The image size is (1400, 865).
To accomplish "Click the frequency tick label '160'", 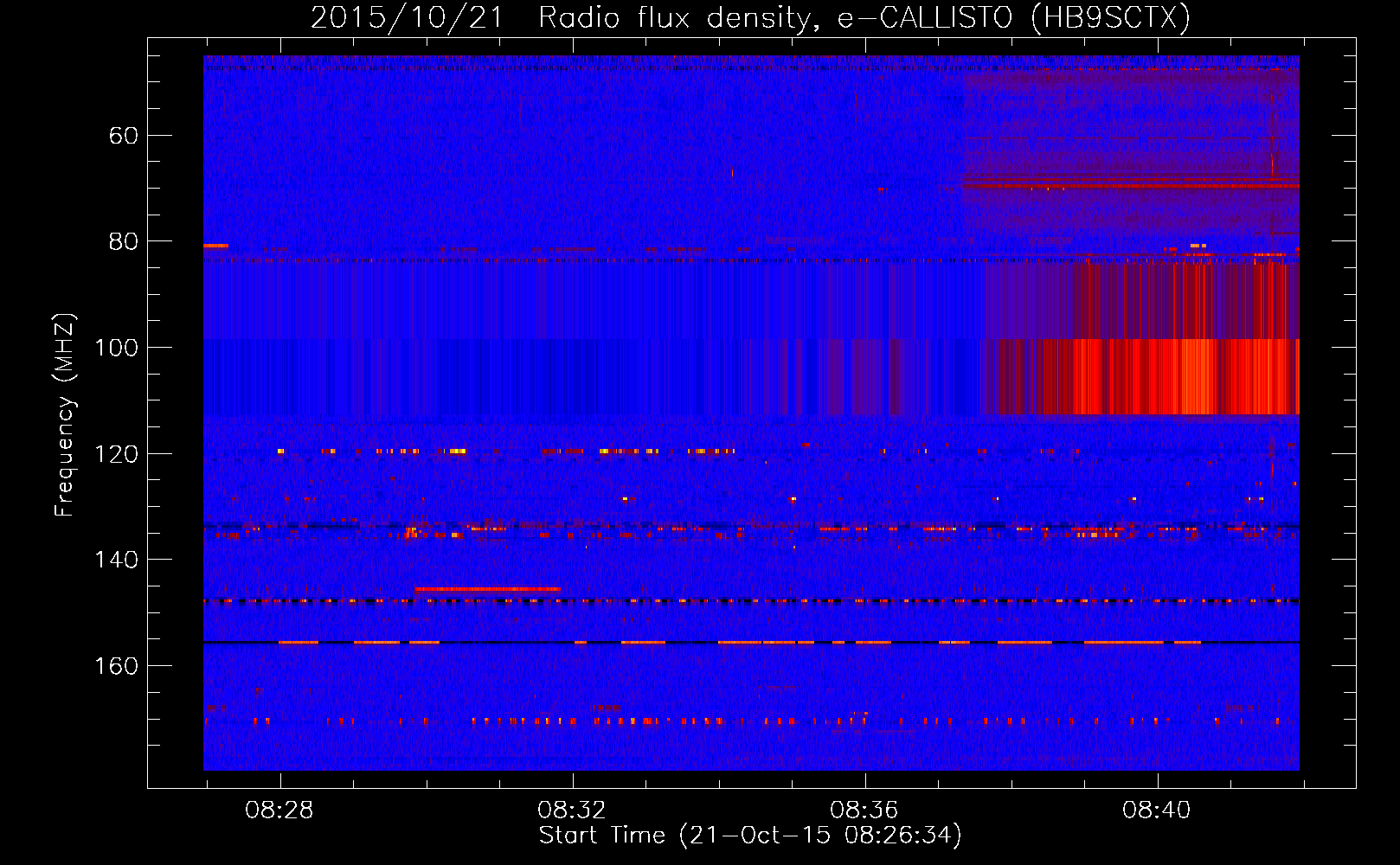I will [x=117, y=666].
